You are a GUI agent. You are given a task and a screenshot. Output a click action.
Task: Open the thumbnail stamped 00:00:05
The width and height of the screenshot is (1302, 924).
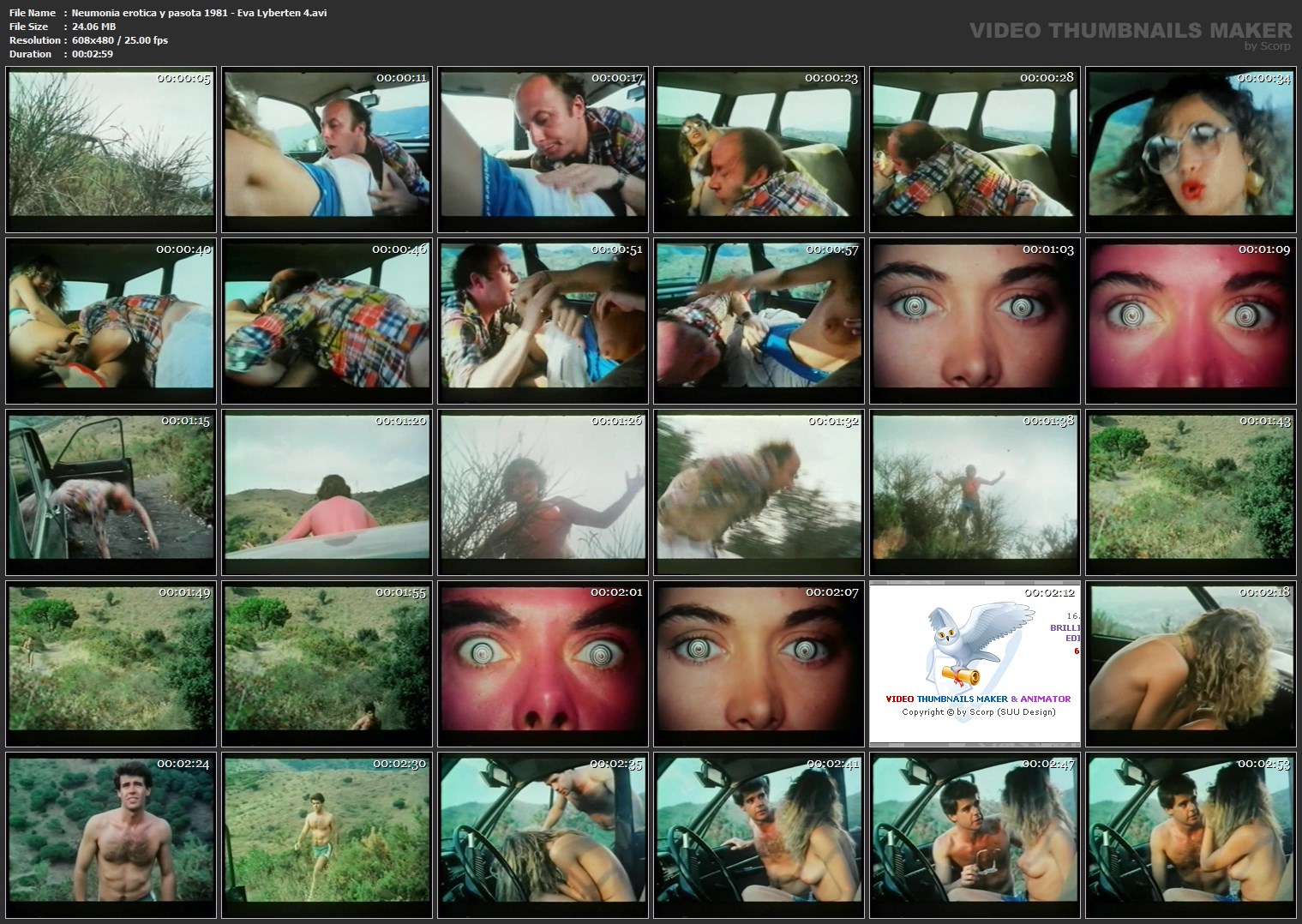111,150
